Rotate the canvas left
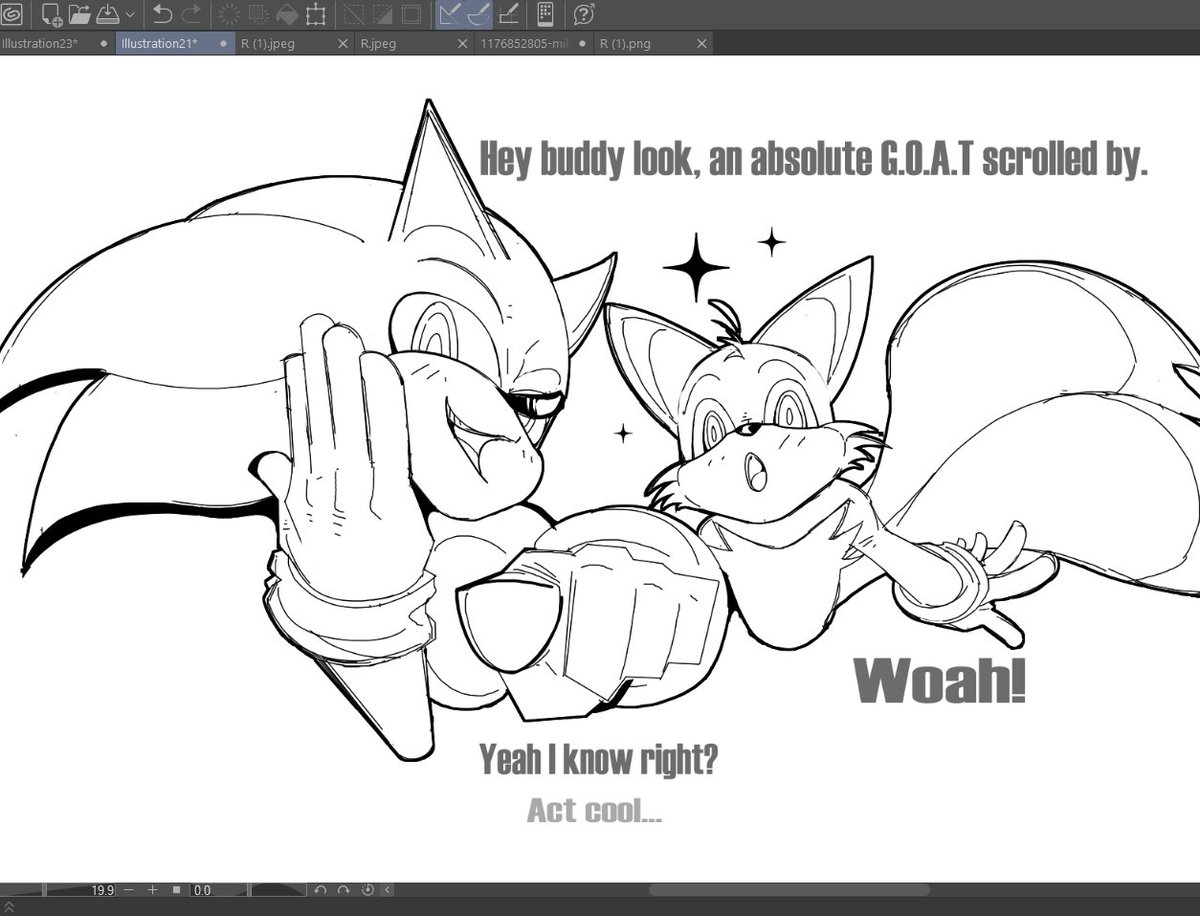This screenshot has width=1200, height=916. click(320, 890)
